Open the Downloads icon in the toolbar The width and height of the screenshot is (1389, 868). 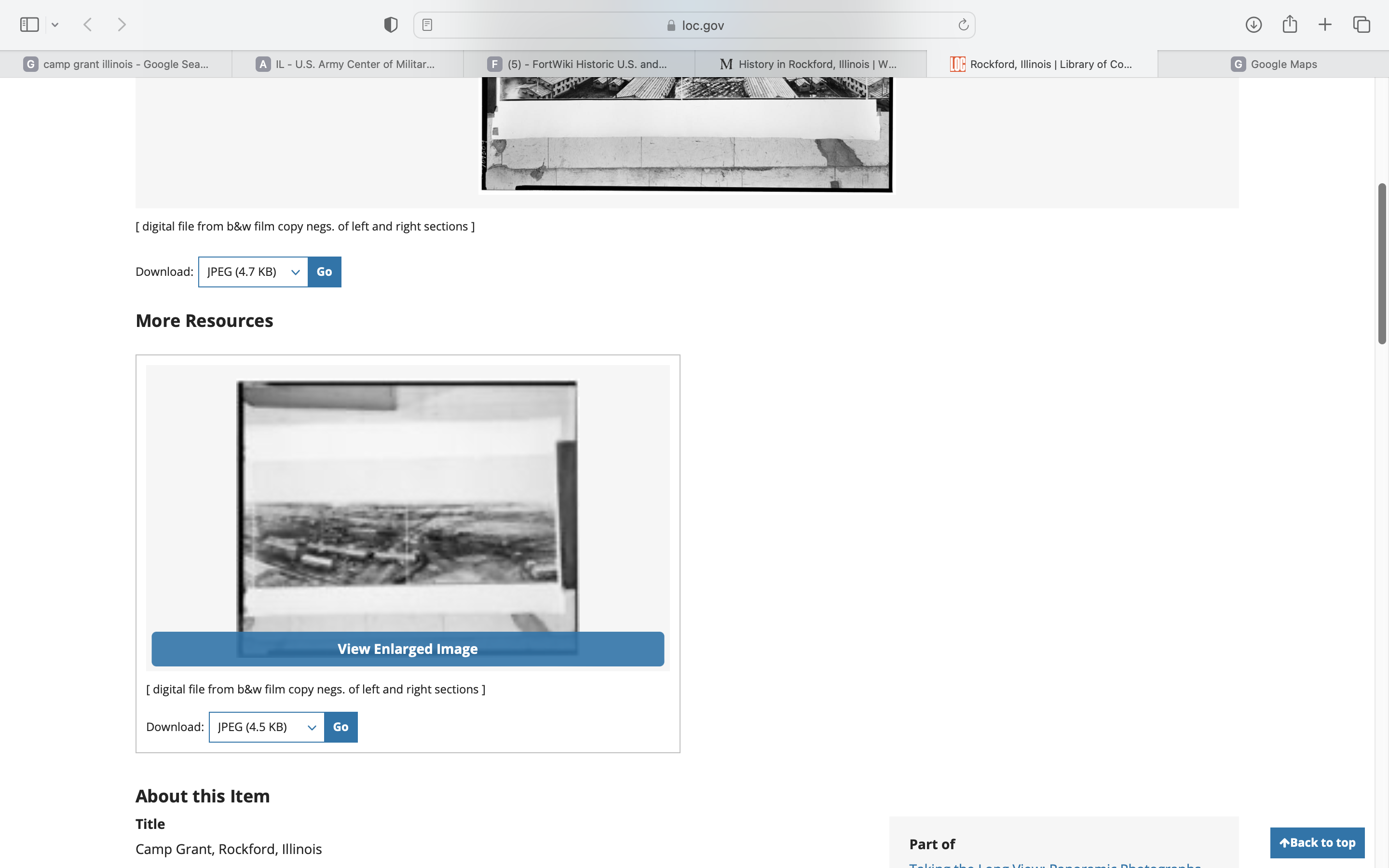[x=1253, y=25]
